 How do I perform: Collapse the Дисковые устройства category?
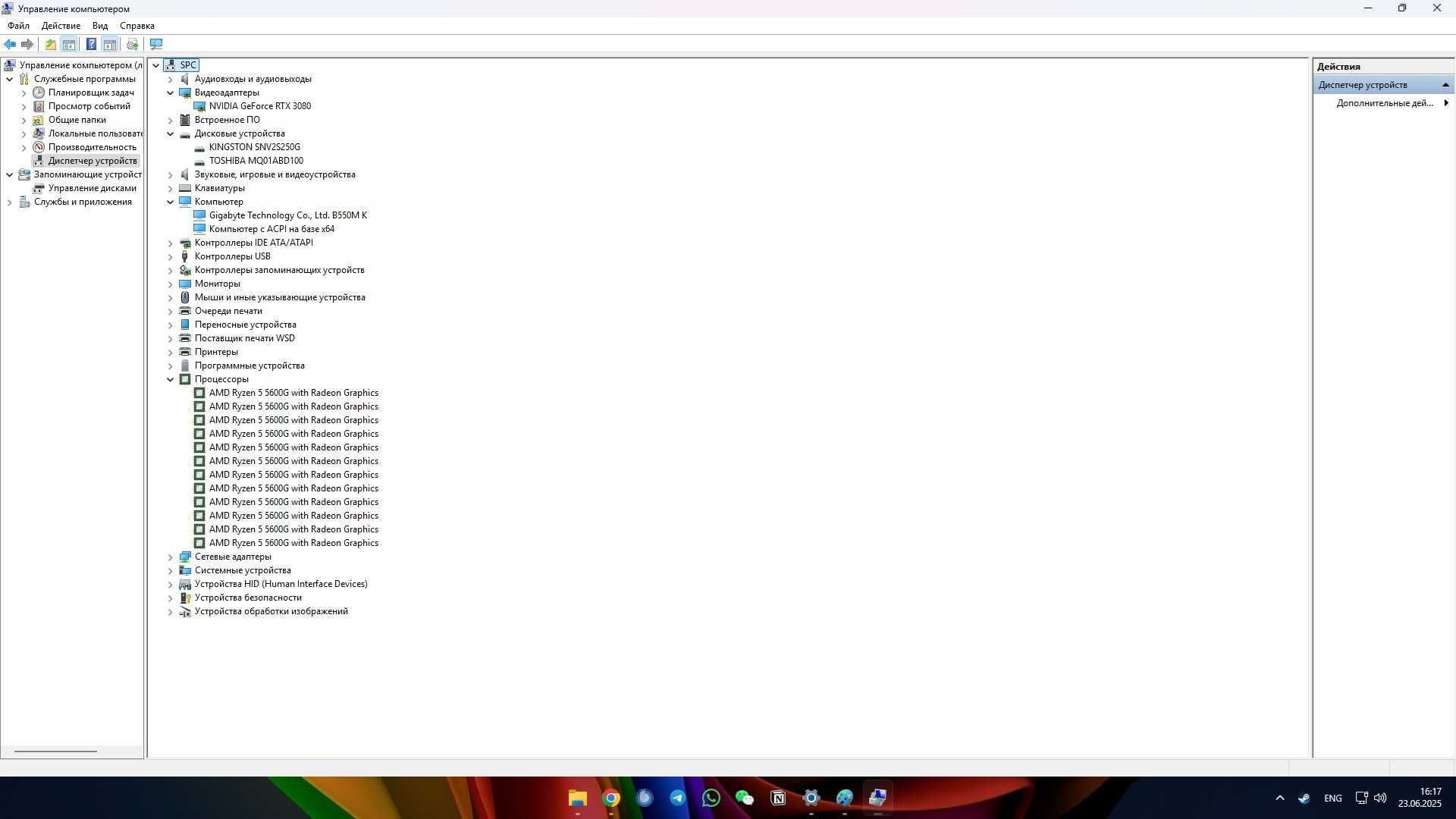click(x=171, y=133)
